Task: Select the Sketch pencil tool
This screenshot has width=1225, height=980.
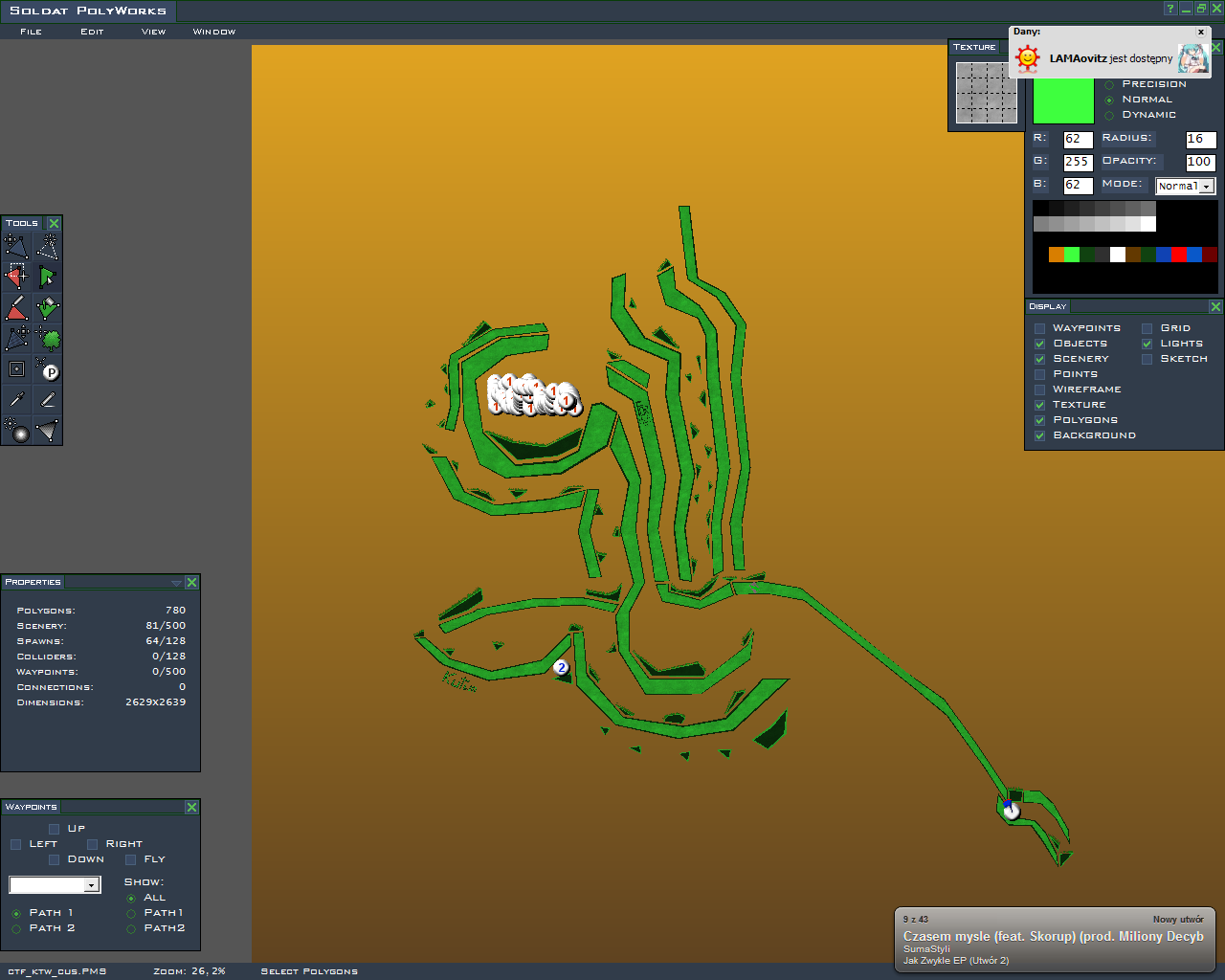Action: [x=47, y=399]
